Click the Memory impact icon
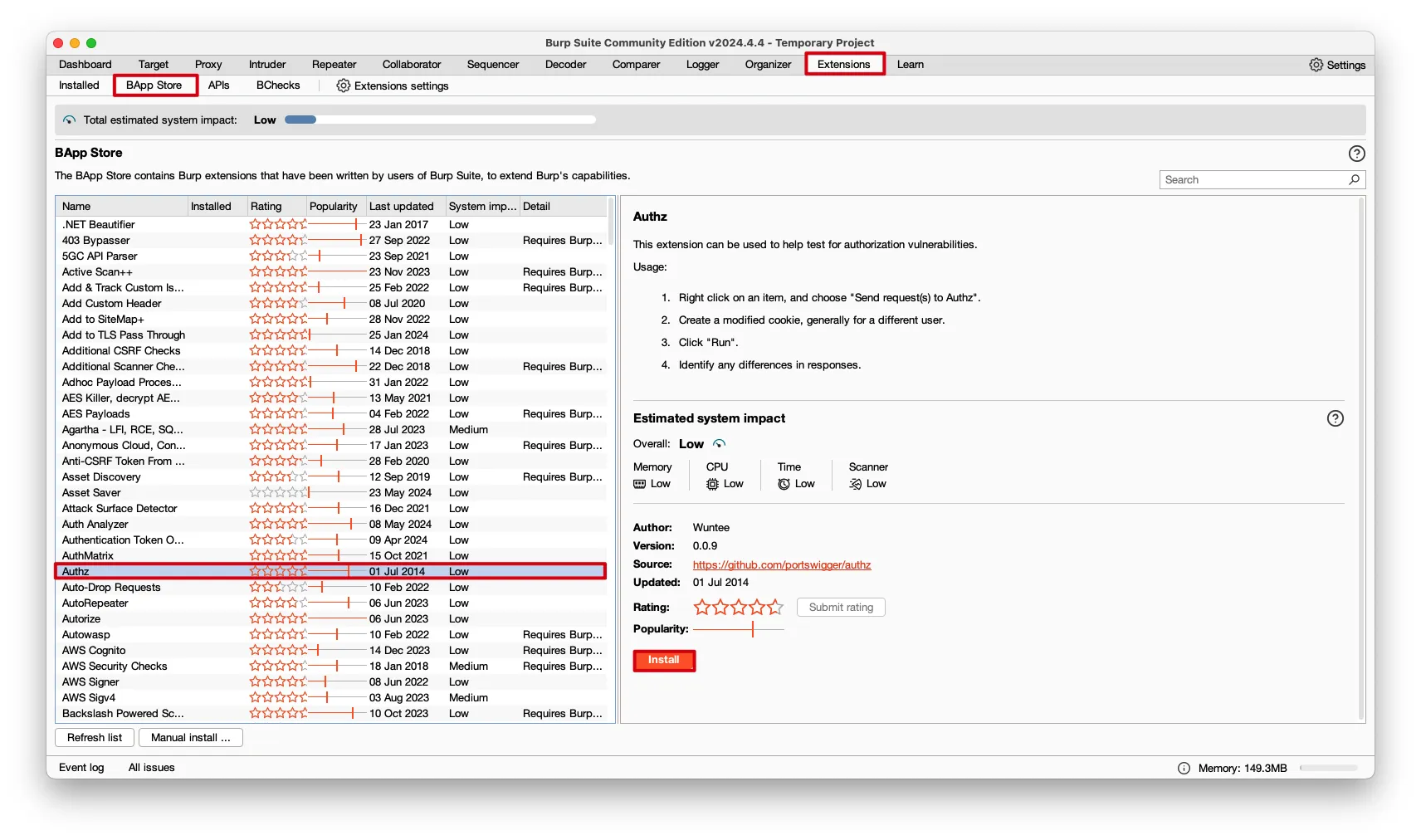 click(x=640, y=484)
